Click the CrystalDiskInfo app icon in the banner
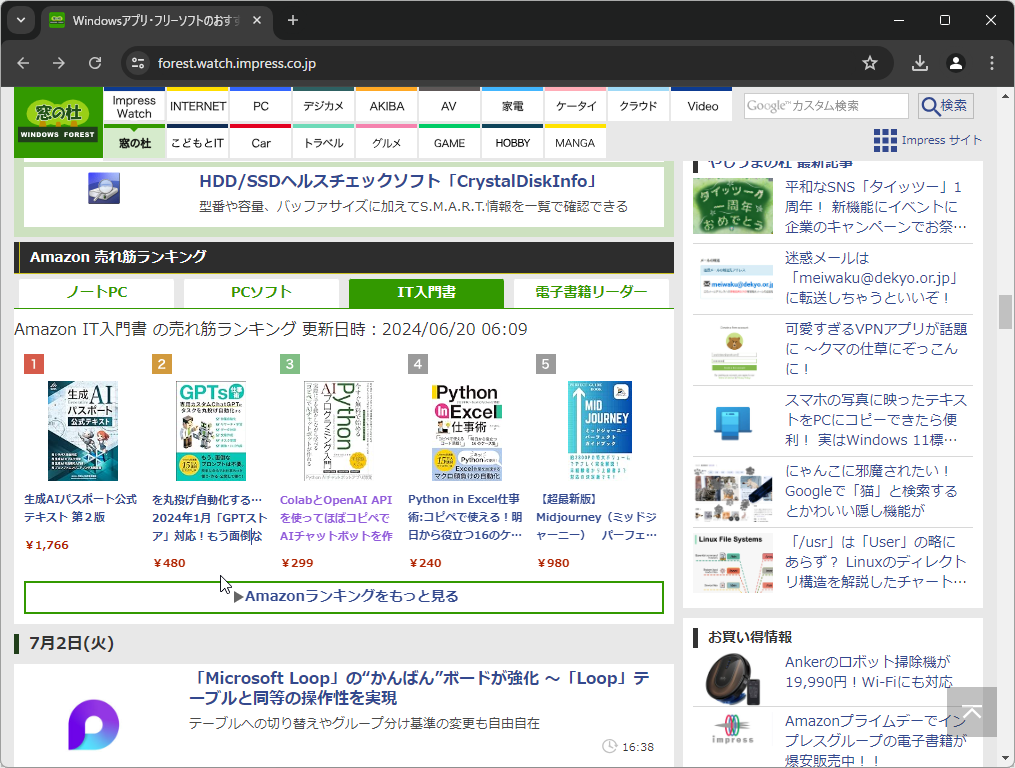The height and width of the screenshot is (768, 1015). click(104, 188)
